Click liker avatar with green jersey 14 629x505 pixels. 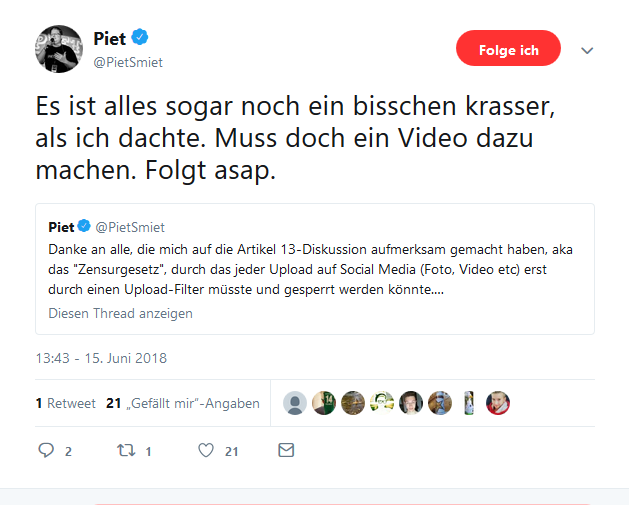point(324,403)
